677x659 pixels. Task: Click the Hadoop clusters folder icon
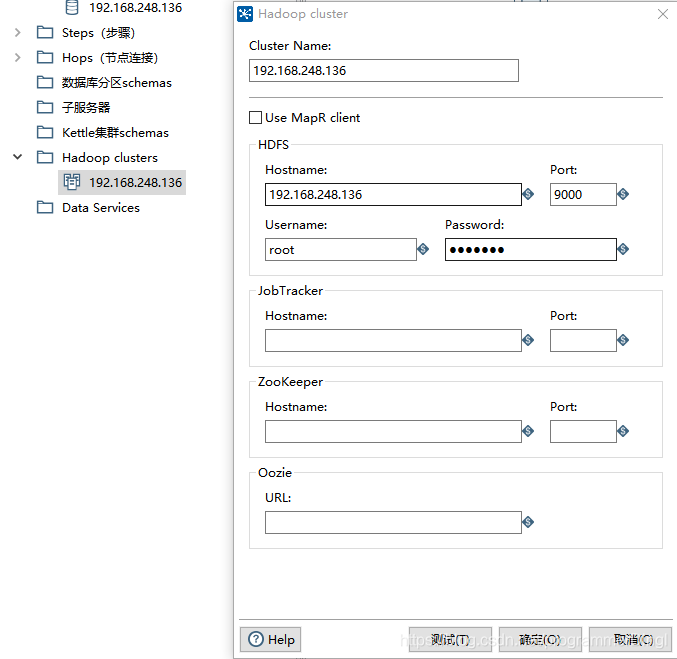(45, 157)
